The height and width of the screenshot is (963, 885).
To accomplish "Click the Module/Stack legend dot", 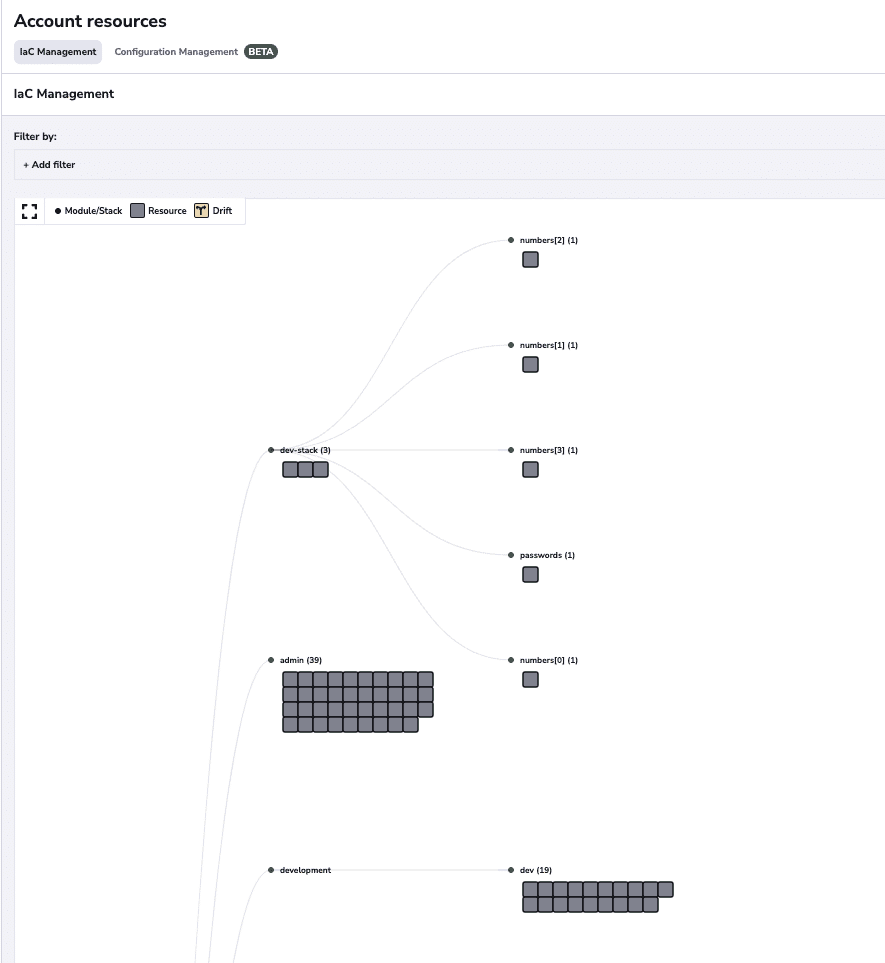I will click(58, 211).
